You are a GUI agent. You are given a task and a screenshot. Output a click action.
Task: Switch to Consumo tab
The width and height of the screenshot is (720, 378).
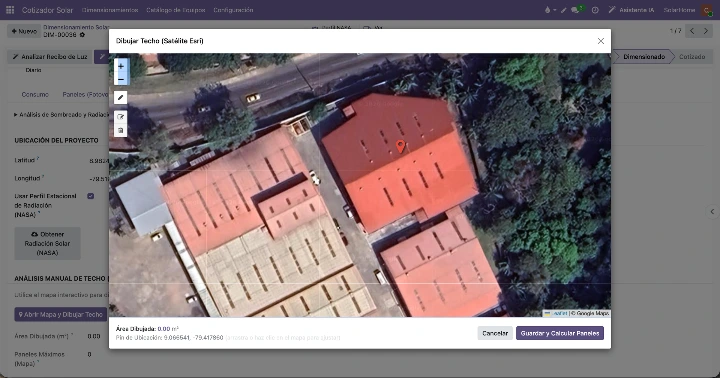35,94
